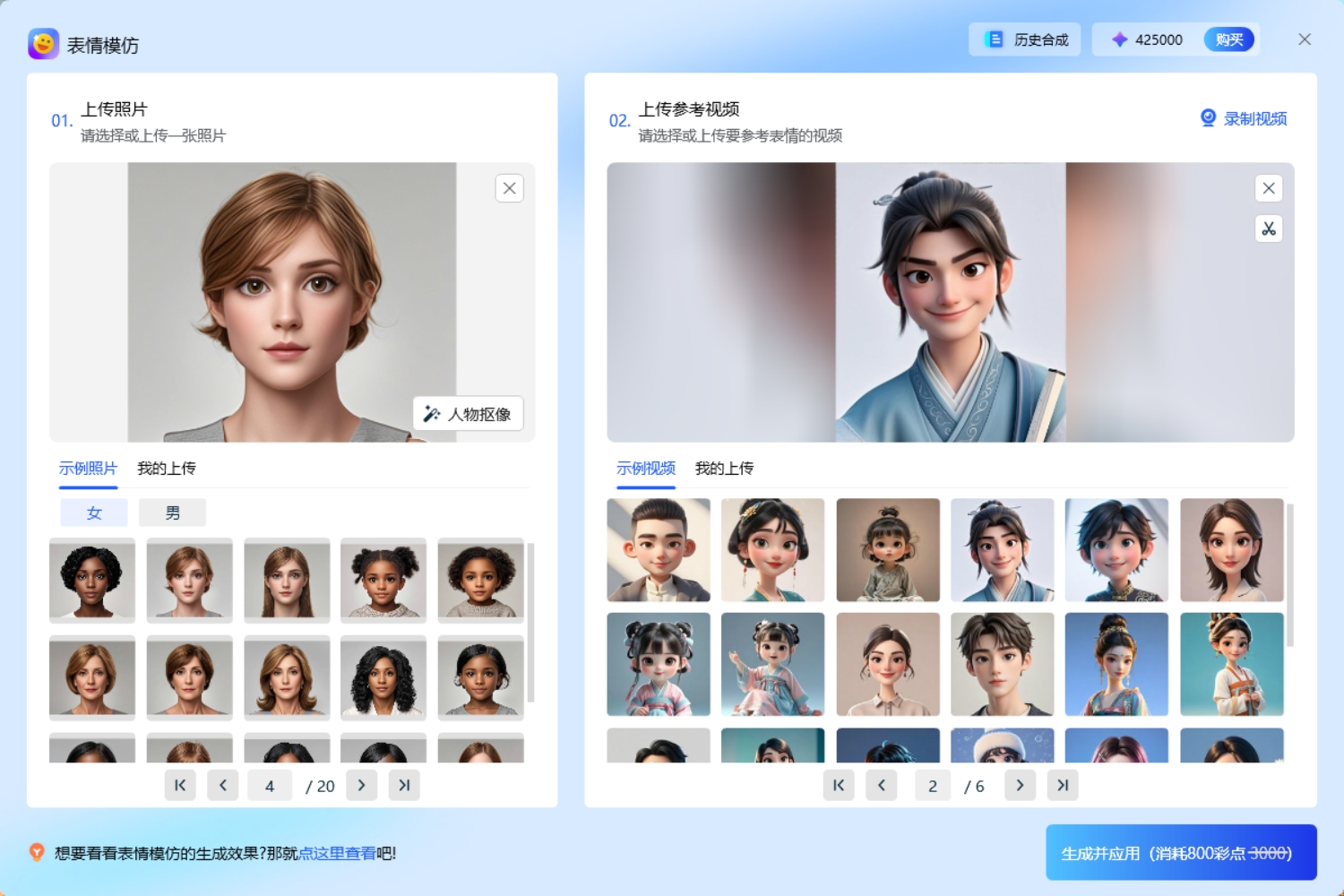Click the photo page number field
Viewport: 1344px width, 896px height.
pos(270,786)
